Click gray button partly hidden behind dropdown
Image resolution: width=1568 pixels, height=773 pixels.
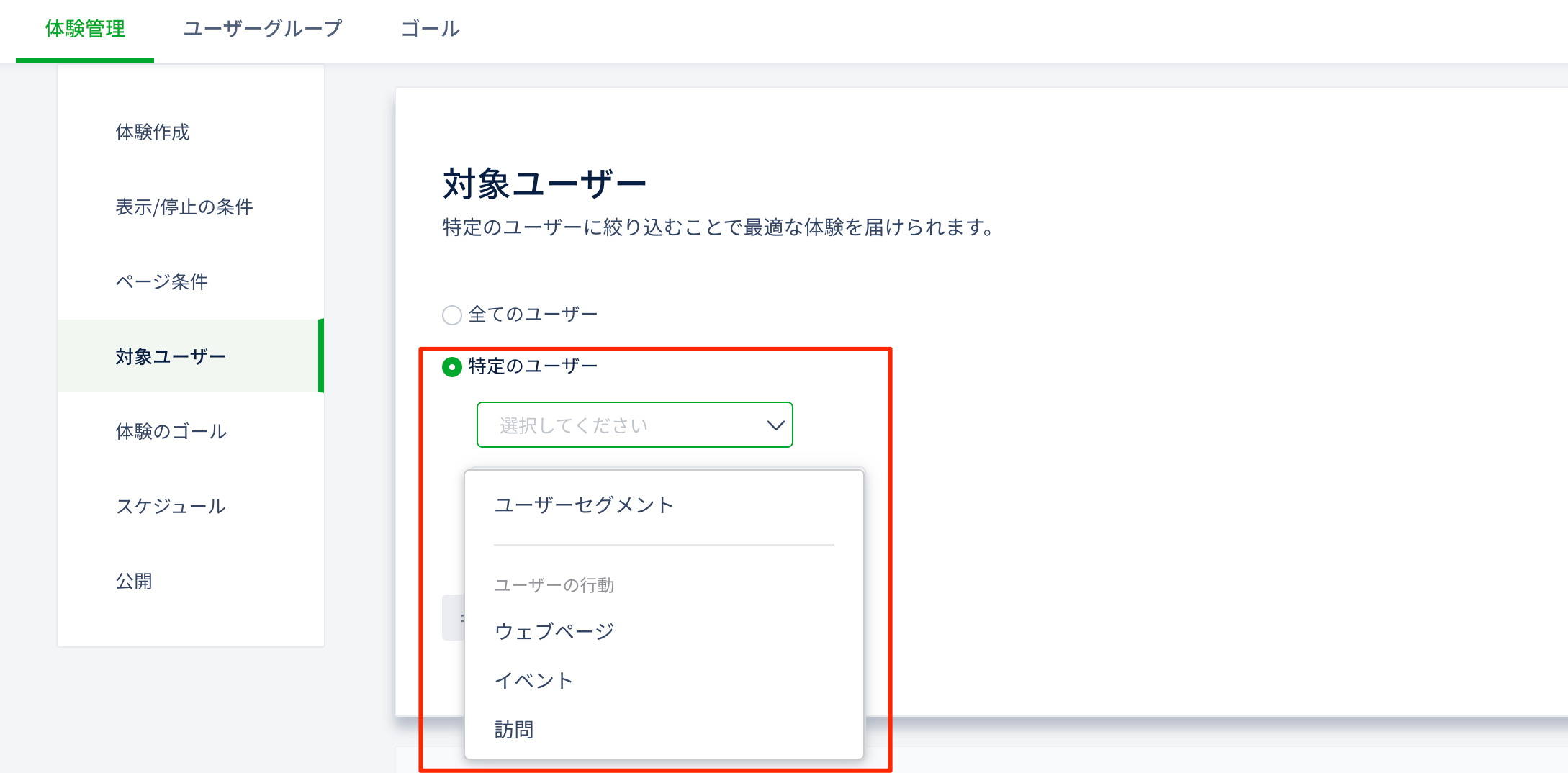click(454, 618)
